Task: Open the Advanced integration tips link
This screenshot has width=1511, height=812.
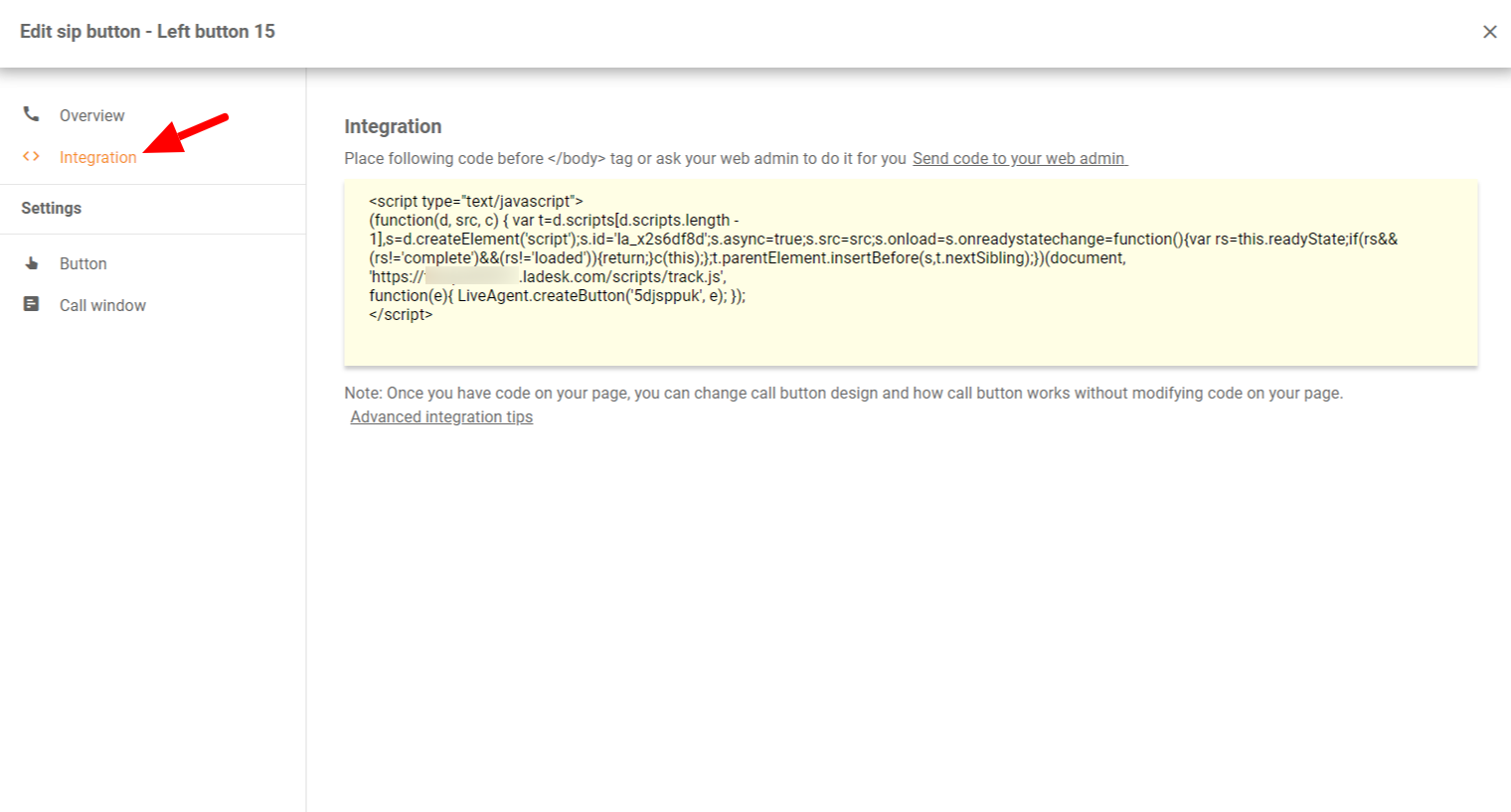Action: pos(441,416)
